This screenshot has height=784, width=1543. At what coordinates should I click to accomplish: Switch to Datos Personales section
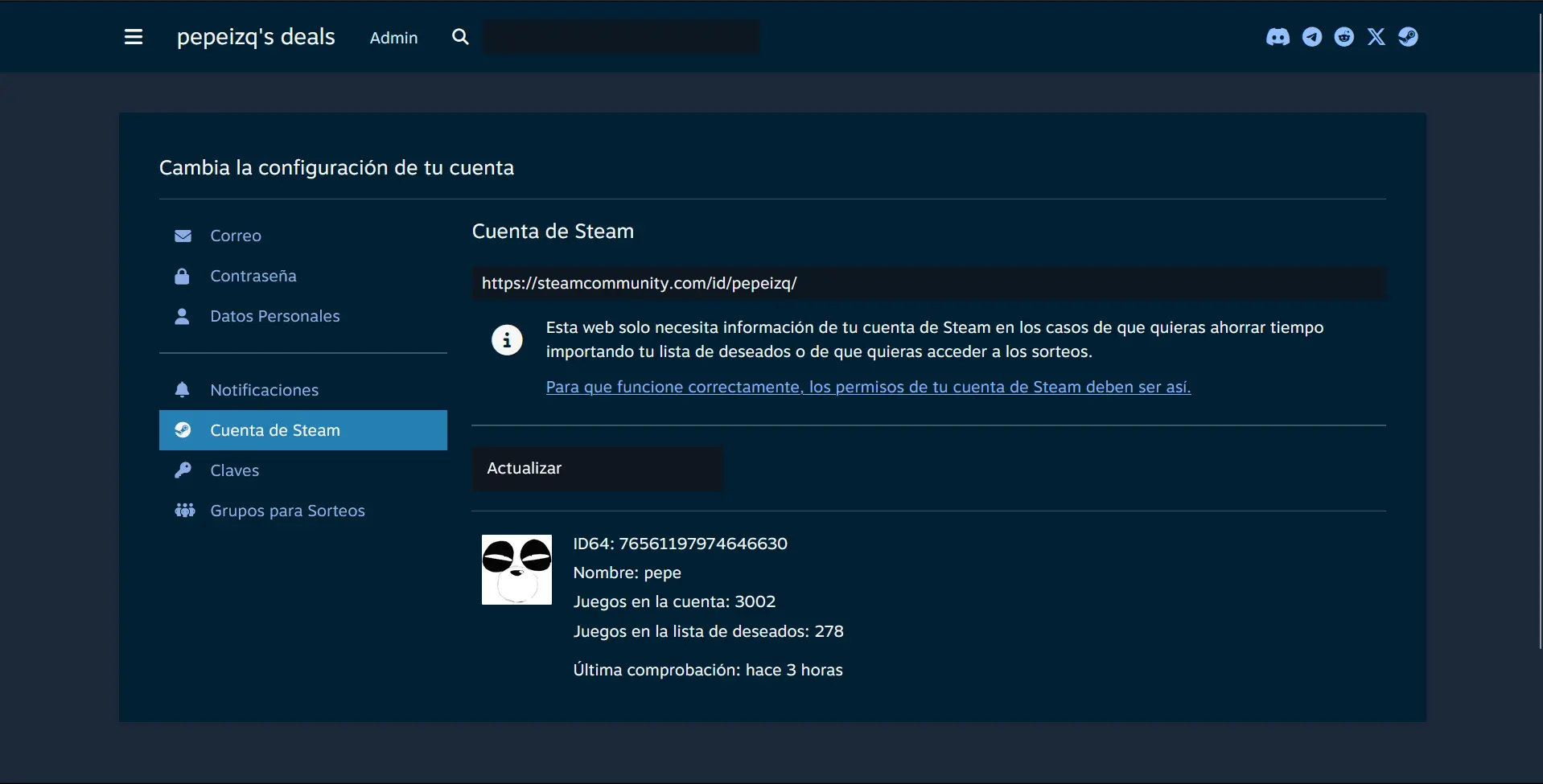click(x=274, y=316)
